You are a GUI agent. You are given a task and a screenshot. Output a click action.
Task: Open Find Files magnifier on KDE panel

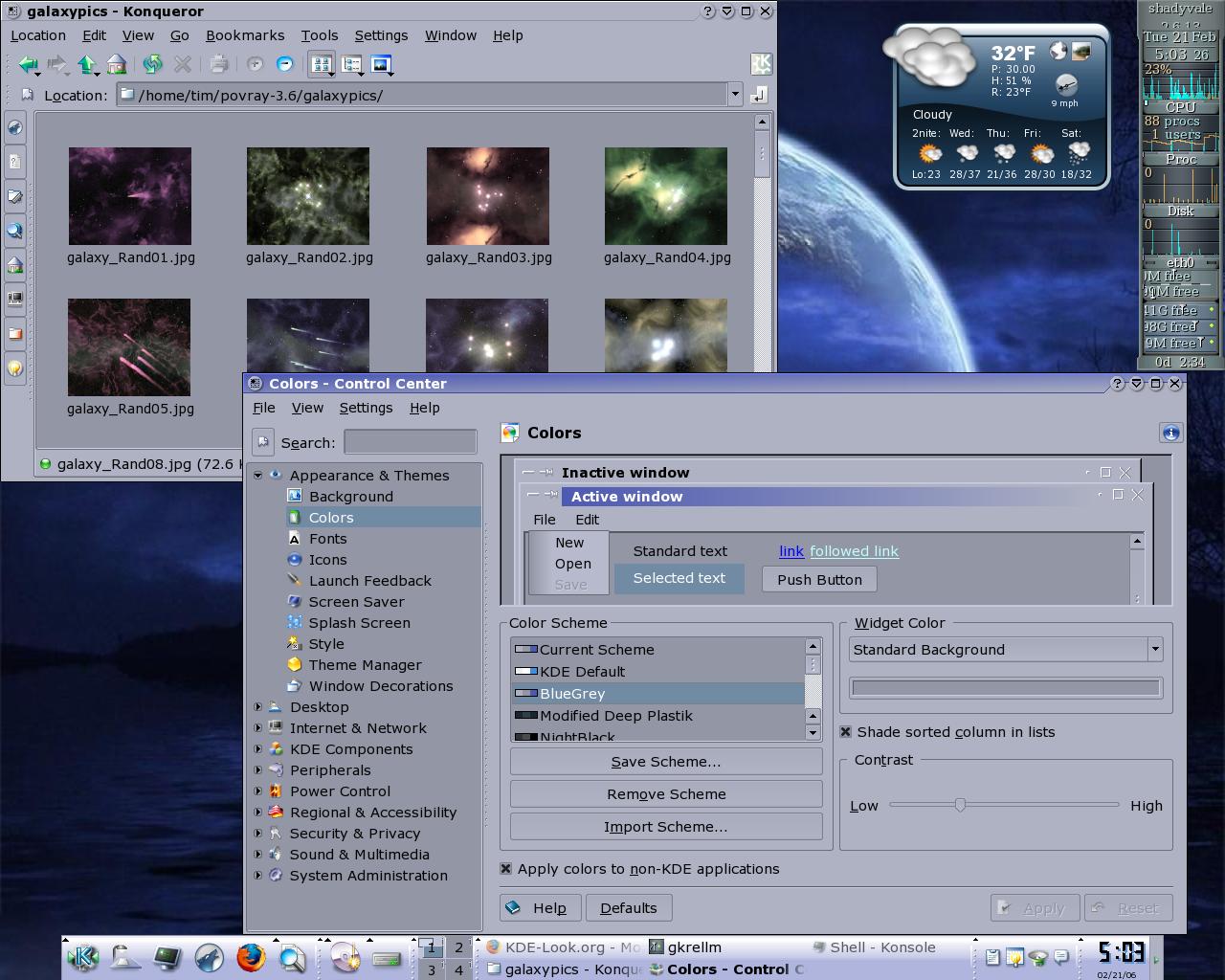[x=292, y=957]
